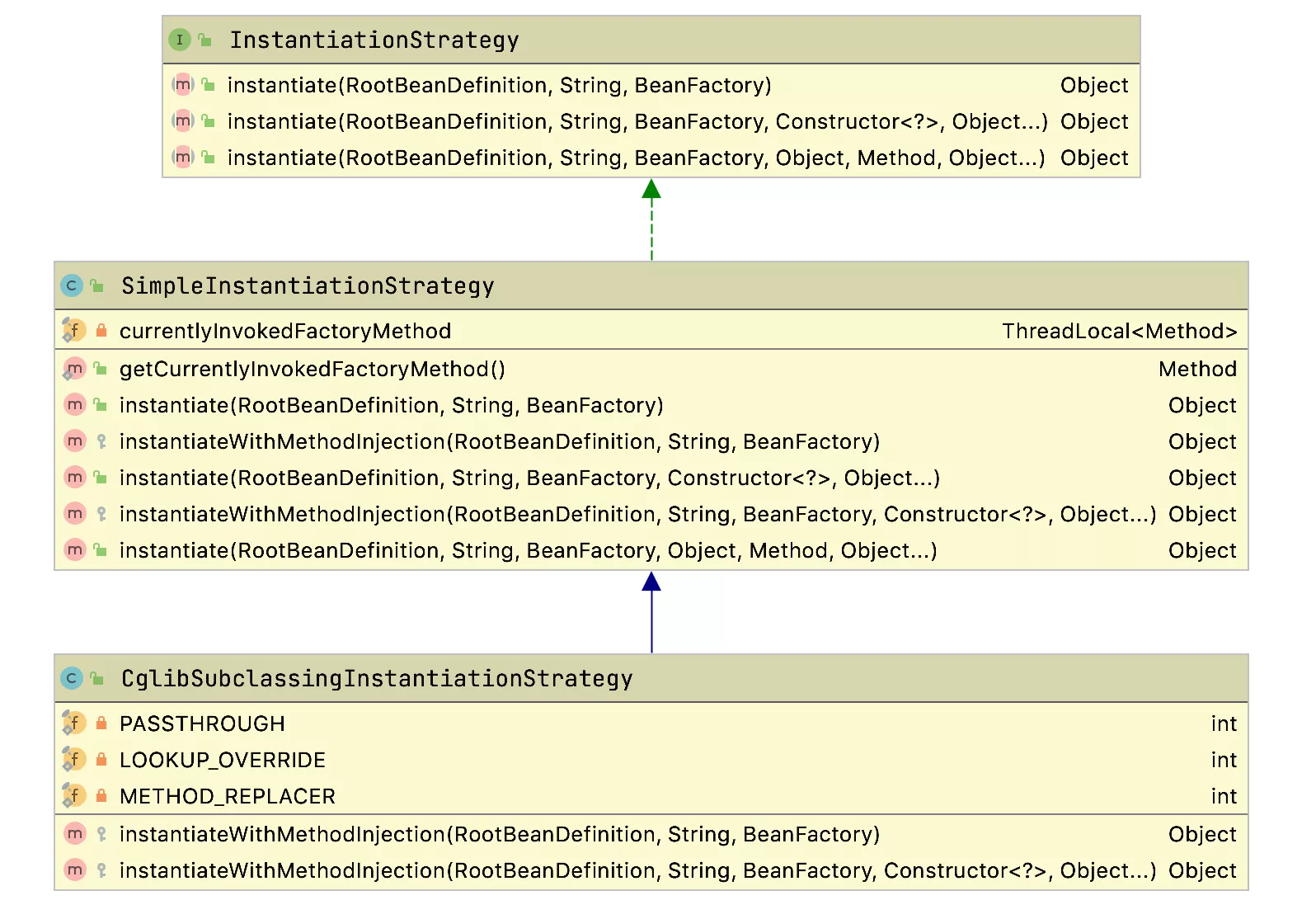Click the field icon of METHOD_REPLACER
This screenshot has height=919, width=1316.
pos(74,795)
